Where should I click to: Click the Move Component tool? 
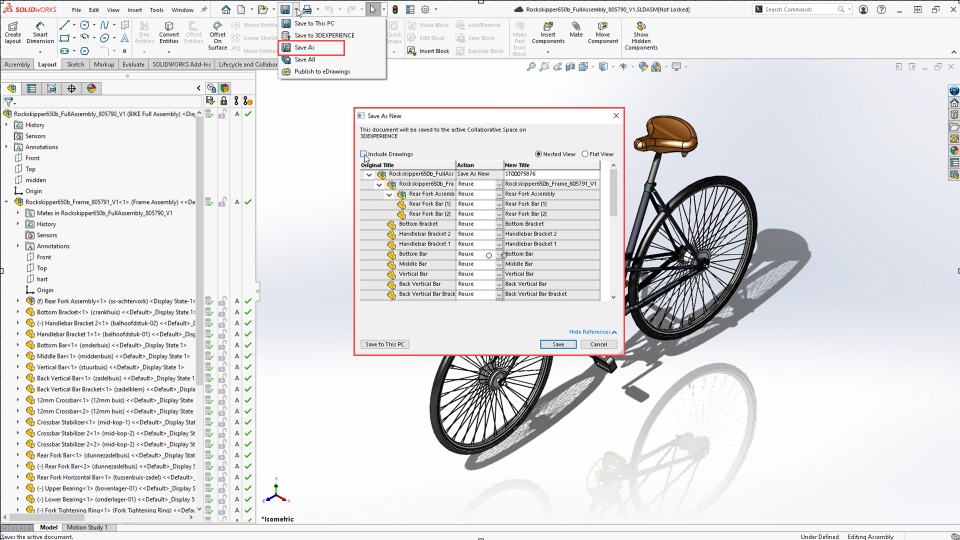(x=602, y=32)
